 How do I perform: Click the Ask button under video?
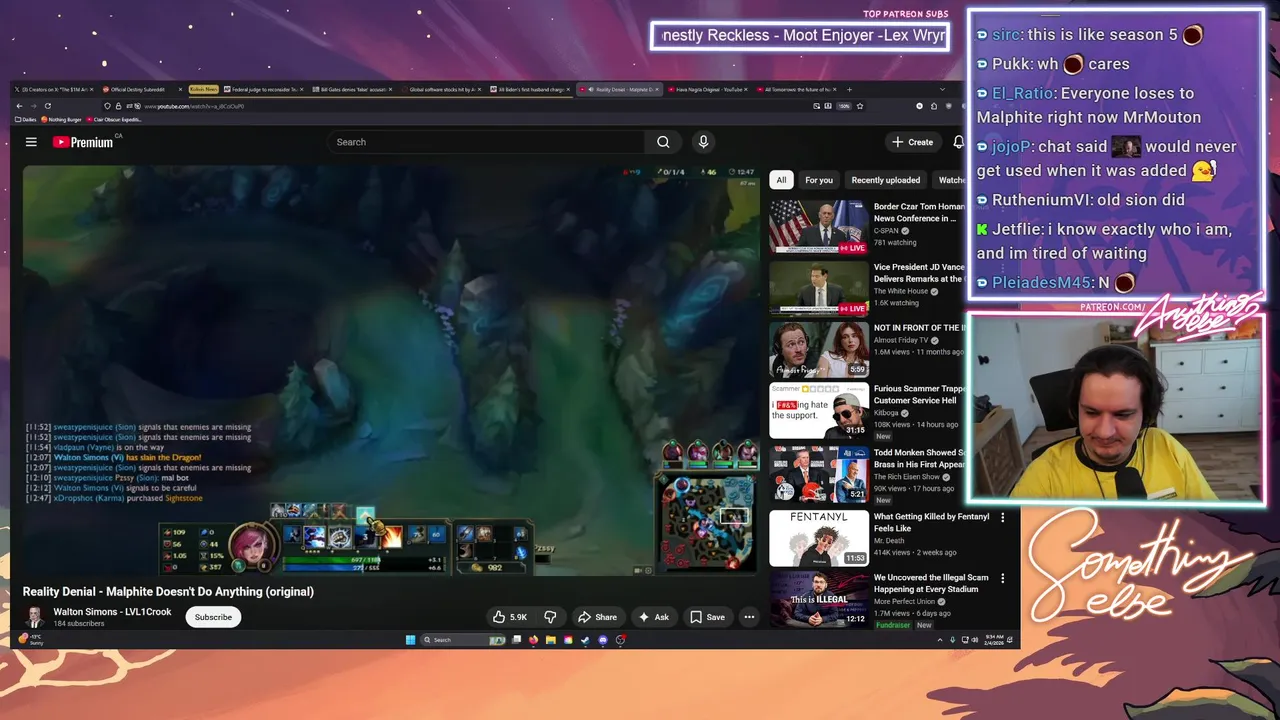[x=654, y=617]
